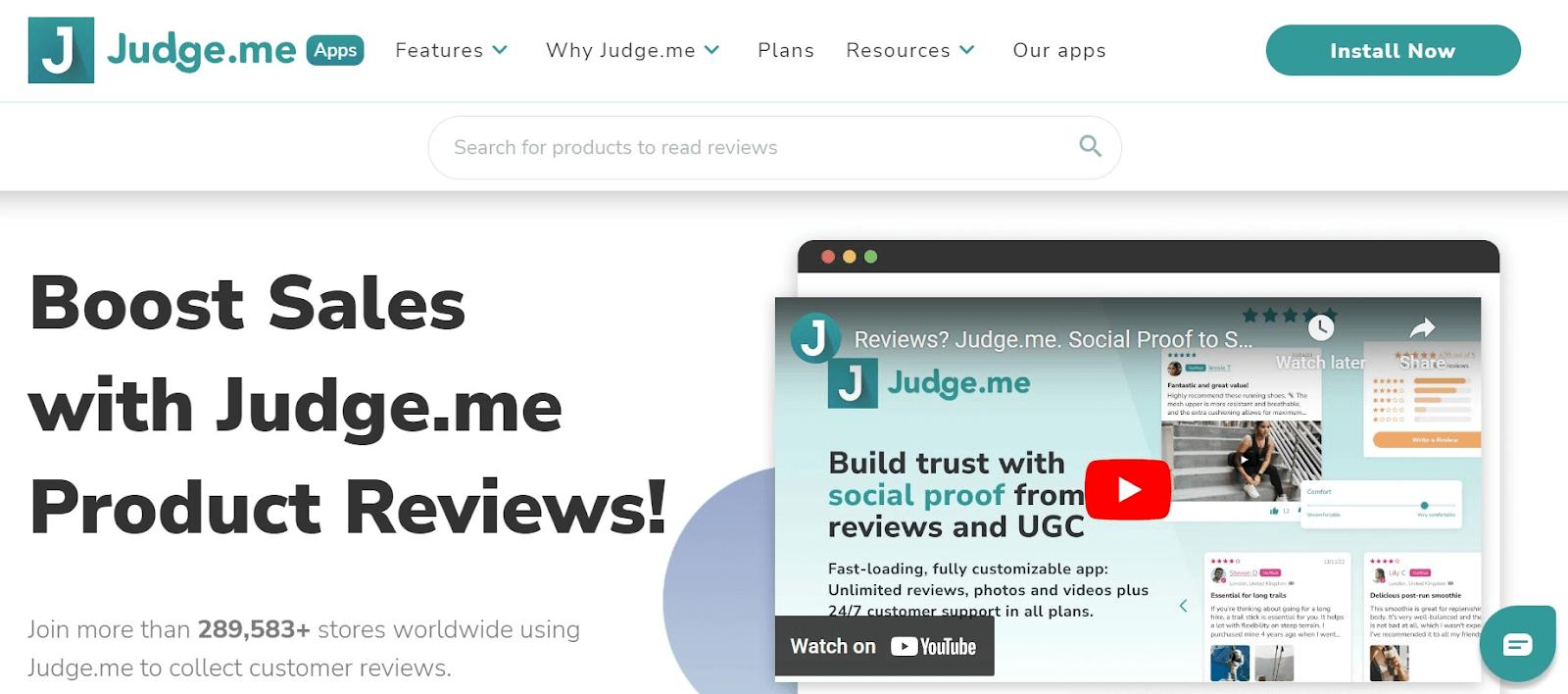Expand the Why Judge.me chevron
This screenshot has width=1568, height=694.
coord(712,50)
